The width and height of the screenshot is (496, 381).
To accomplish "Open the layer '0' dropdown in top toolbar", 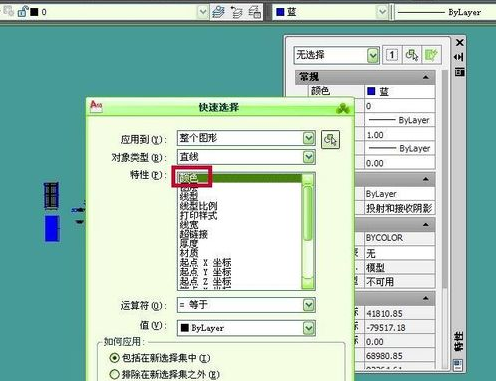I will (x=202, y=12).
